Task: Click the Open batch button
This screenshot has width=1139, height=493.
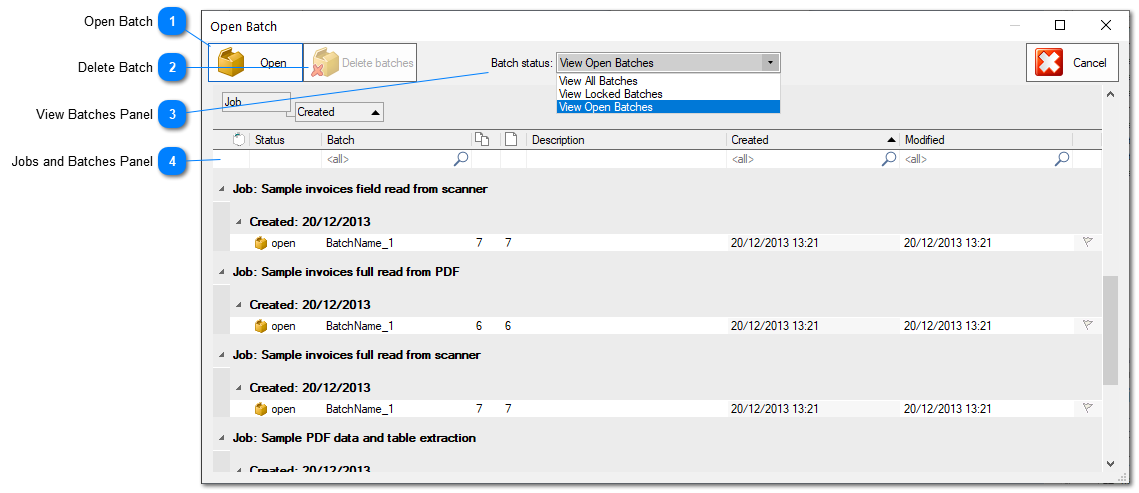Action: pos(255,62)
